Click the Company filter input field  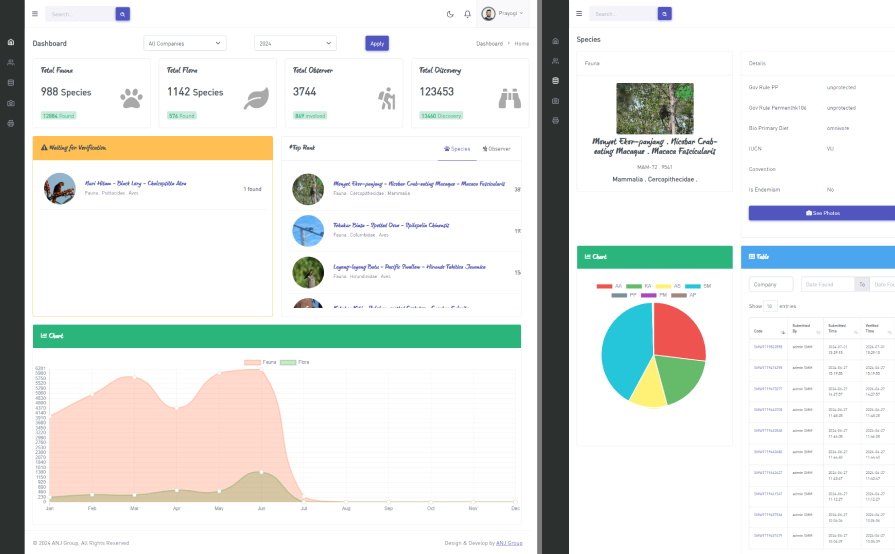pyautogui.click(x=770, y=284)
